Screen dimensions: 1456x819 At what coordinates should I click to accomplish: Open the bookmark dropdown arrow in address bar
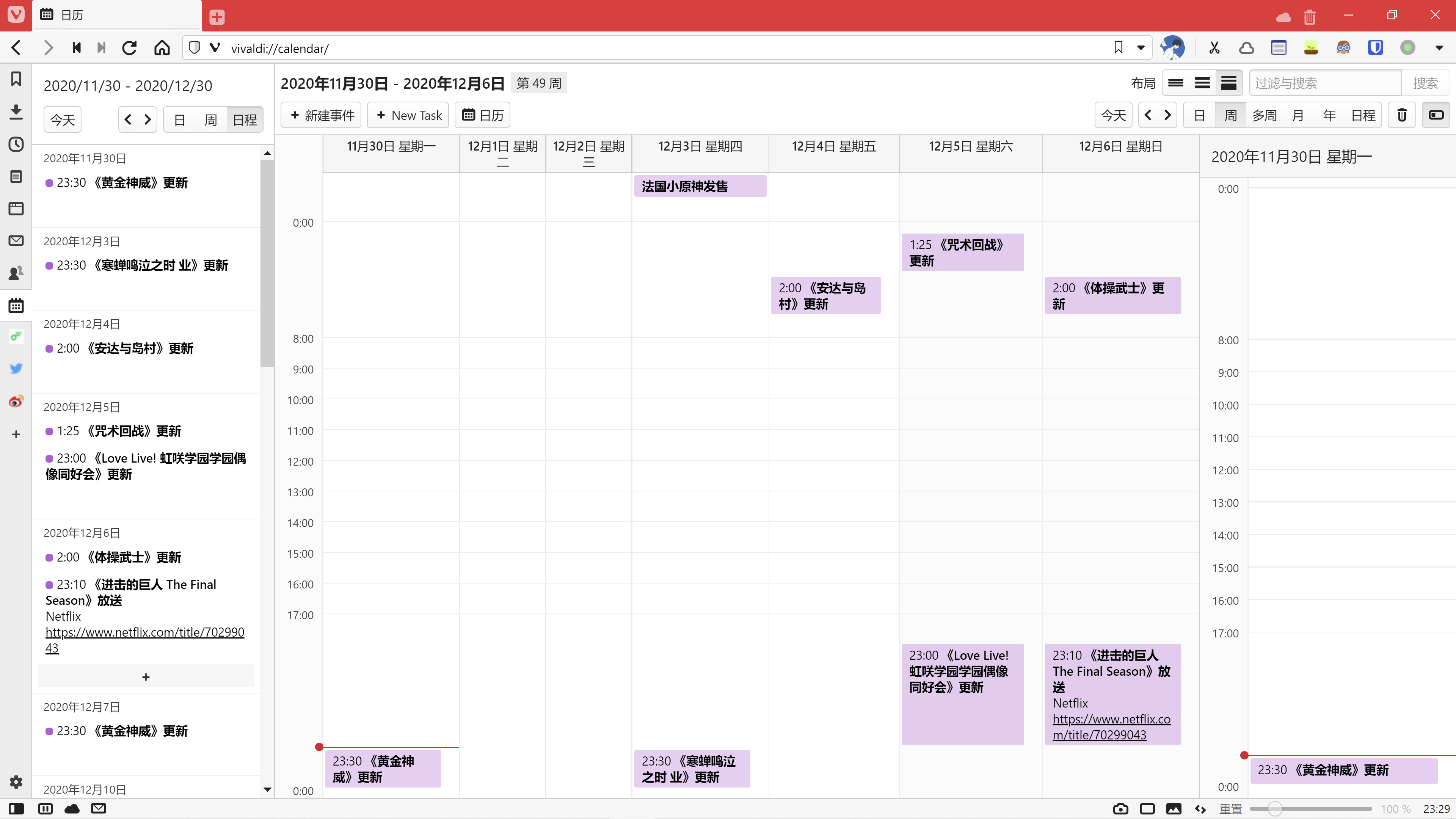point(1141,48)
